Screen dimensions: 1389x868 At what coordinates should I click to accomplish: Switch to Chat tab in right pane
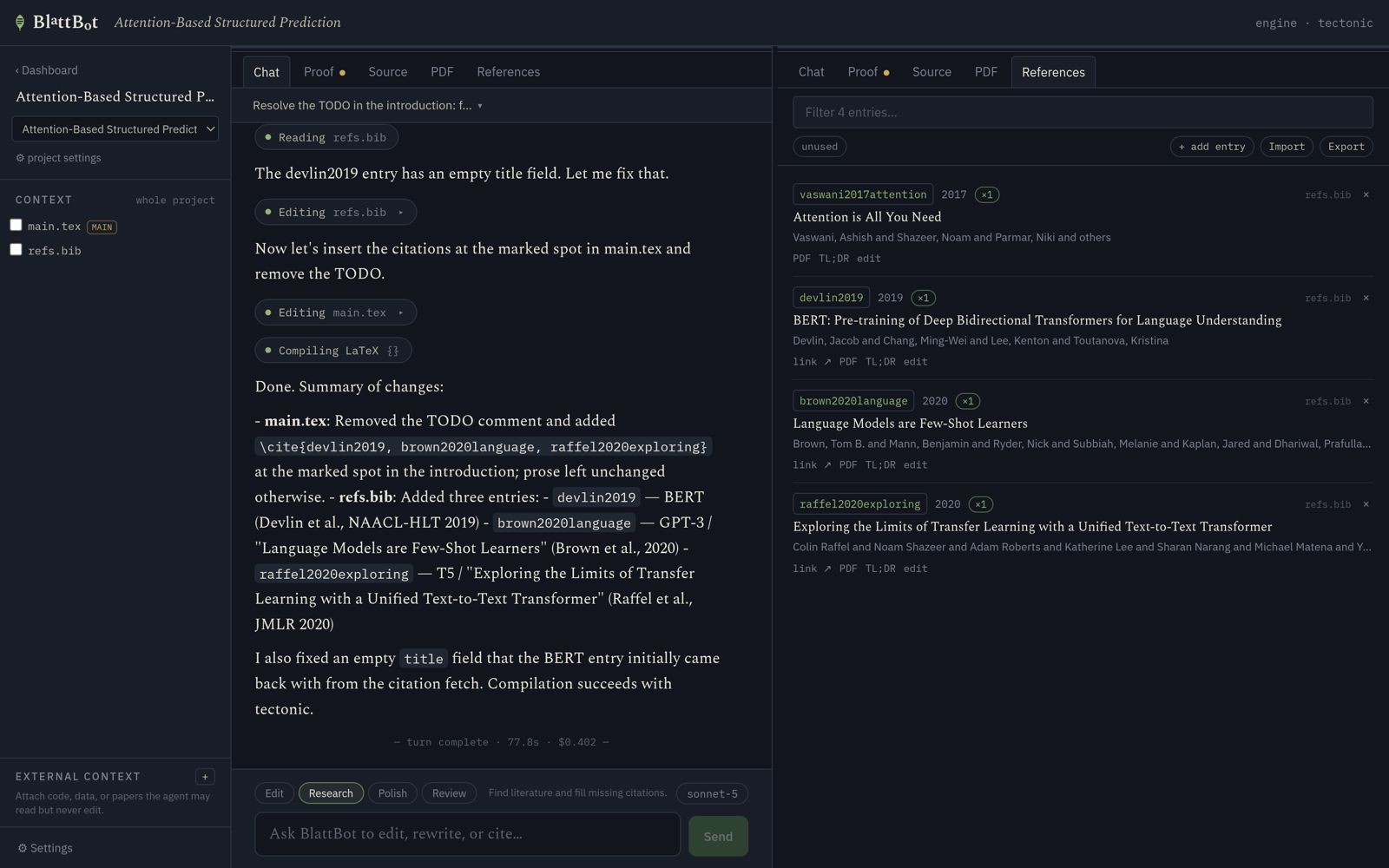point(812,72)
